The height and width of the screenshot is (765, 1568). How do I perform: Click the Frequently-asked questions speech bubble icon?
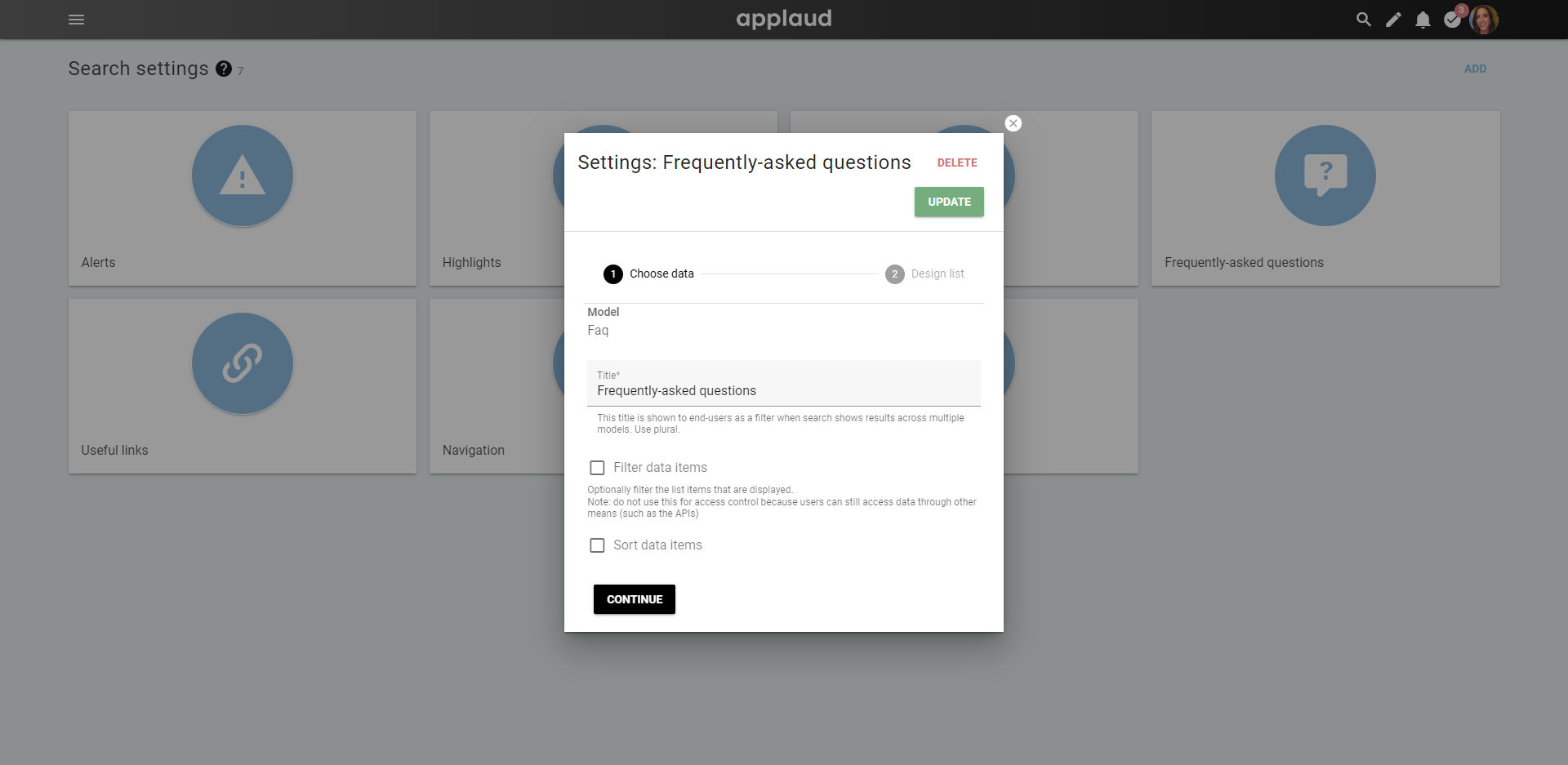click(1325, 176)
